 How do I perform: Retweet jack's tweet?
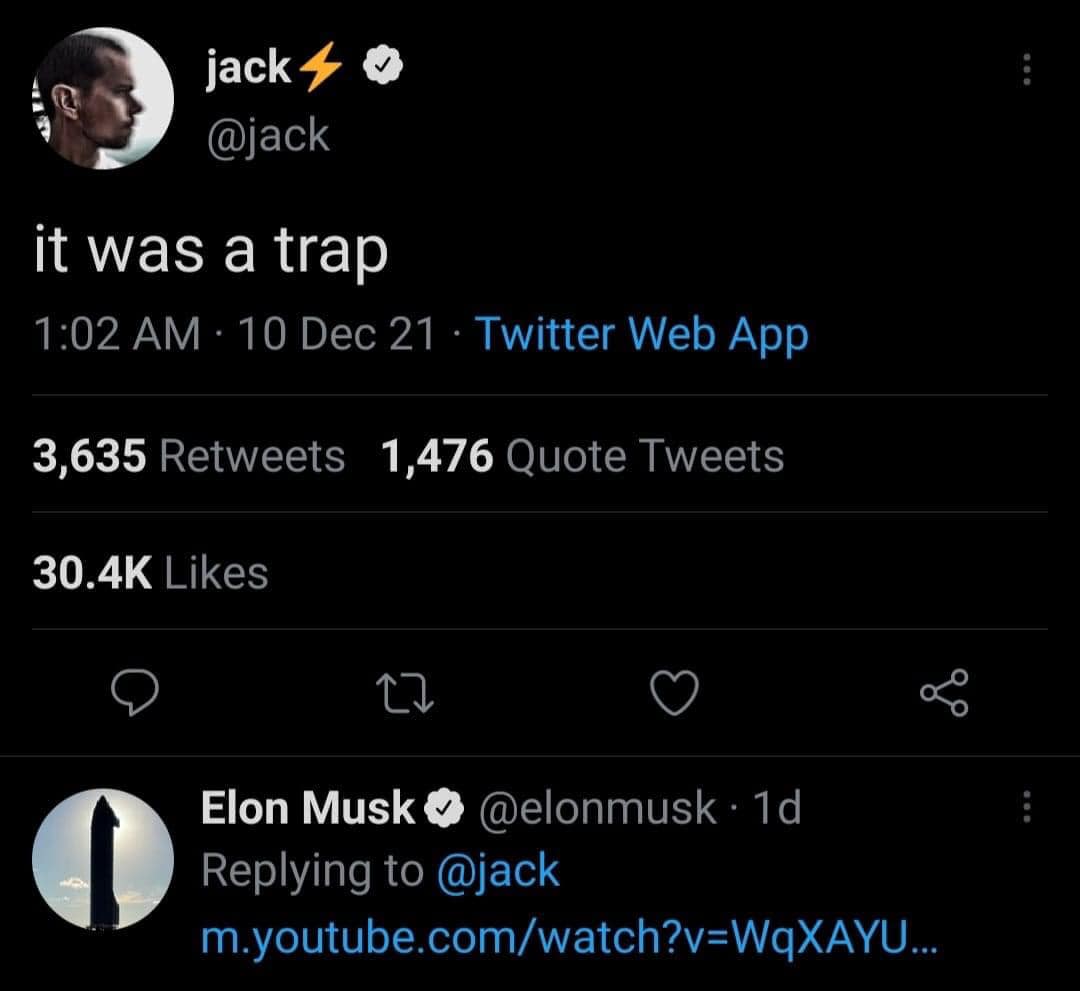(405, 693)
